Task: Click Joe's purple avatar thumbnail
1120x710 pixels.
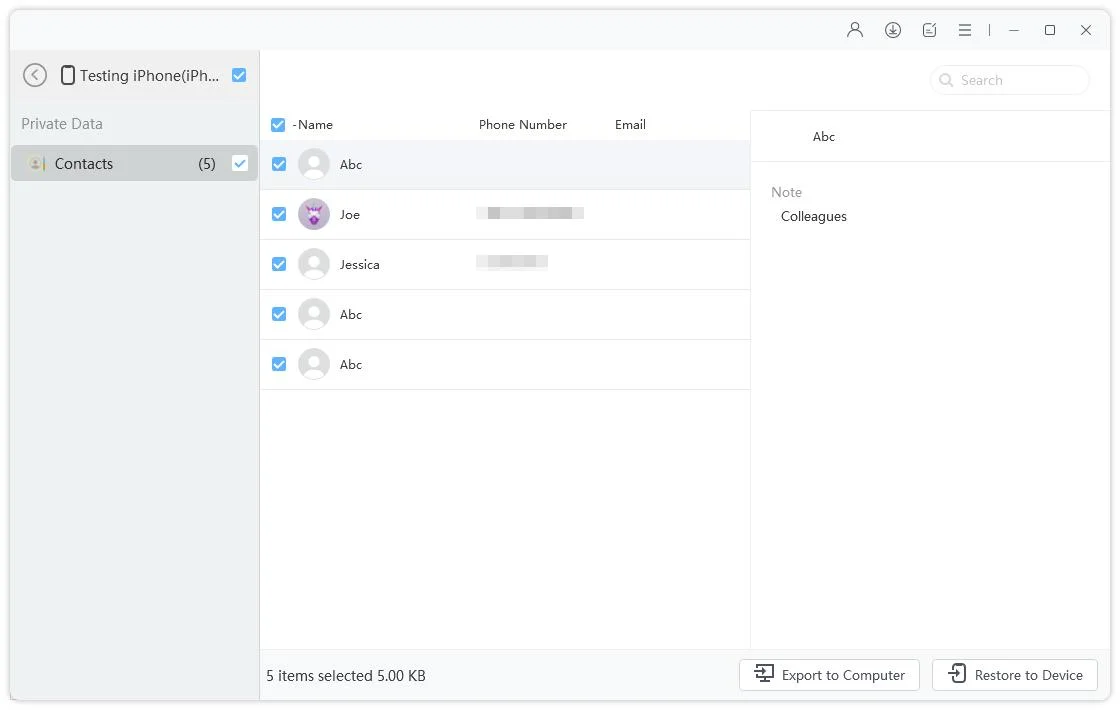Action: 314,214
